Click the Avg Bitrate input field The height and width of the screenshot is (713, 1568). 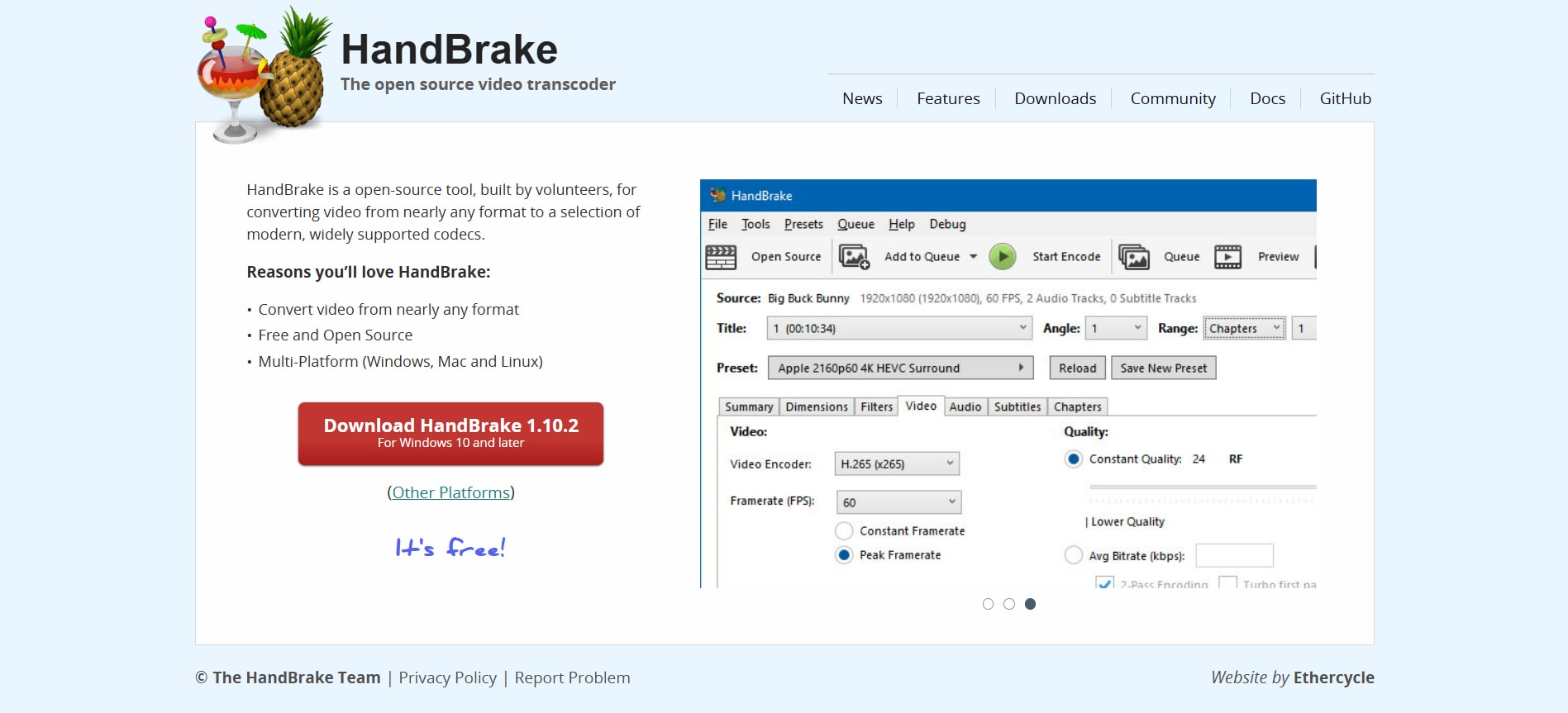tap(1234, 555)
